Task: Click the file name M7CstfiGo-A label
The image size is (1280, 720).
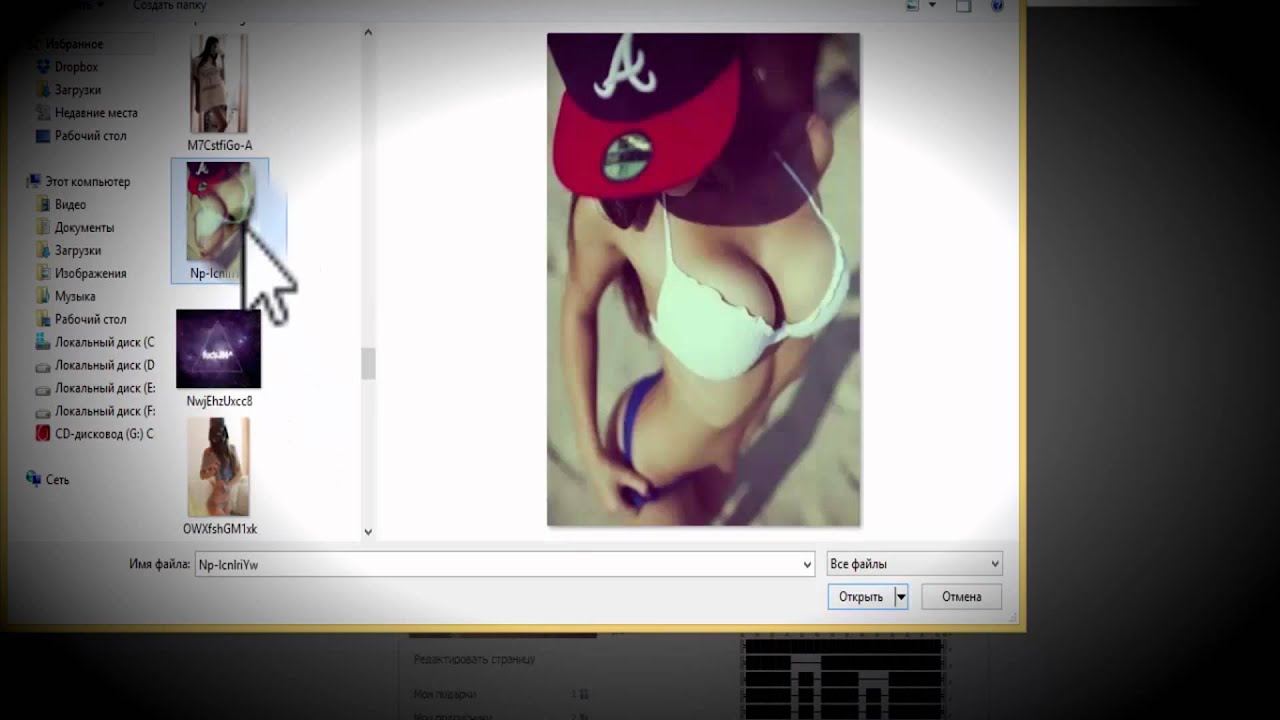Action: coord(219,145)
